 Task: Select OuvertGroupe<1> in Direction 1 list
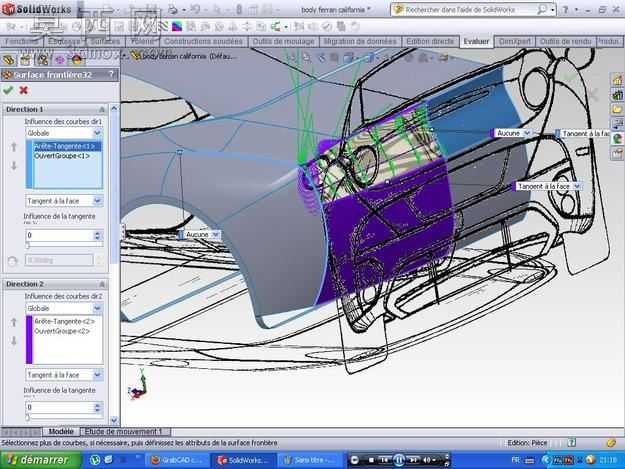[x=62, y=156]
